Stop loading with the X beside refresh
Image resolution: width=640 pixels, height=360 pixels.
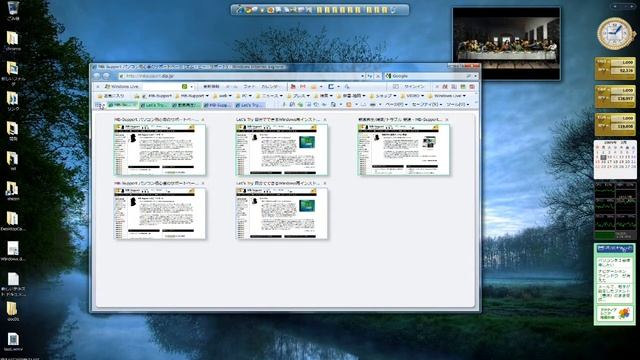click(378, 76)
